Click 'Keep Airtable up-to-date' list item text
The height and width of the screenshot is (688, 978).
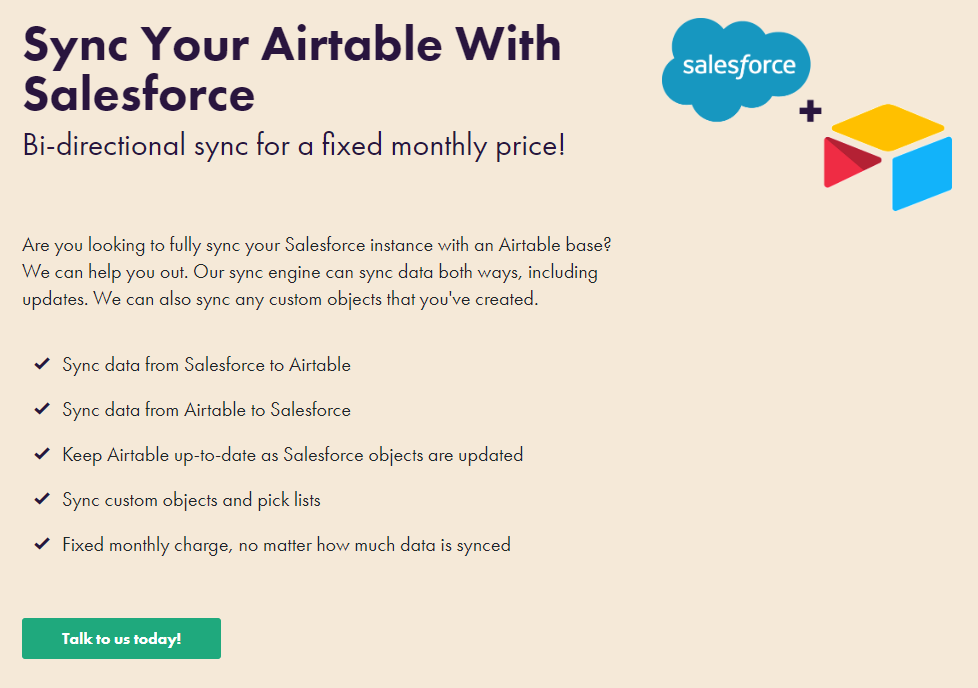point(292,455)
